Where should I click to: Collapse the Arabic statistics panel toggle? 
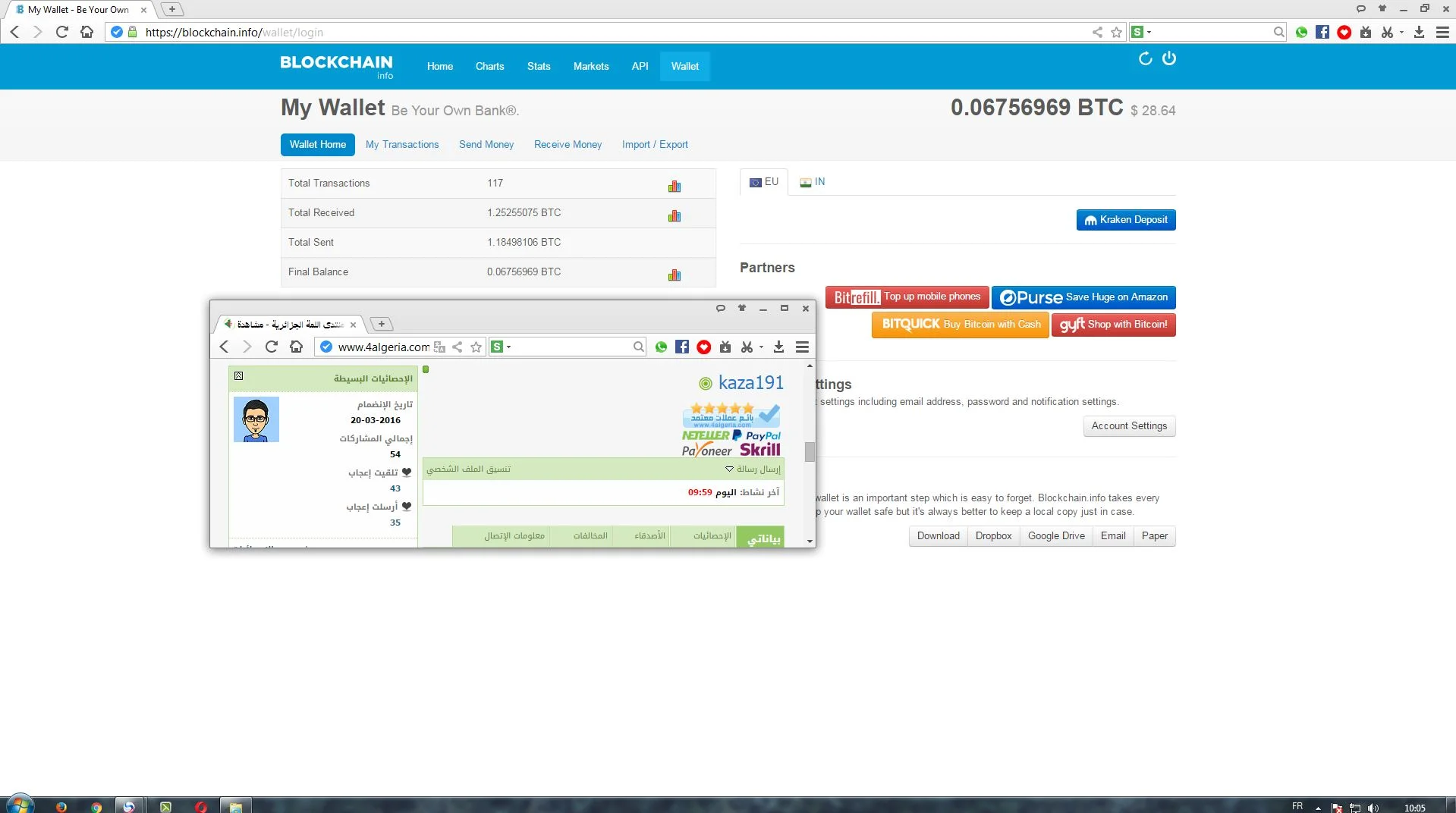coord(238,376)
